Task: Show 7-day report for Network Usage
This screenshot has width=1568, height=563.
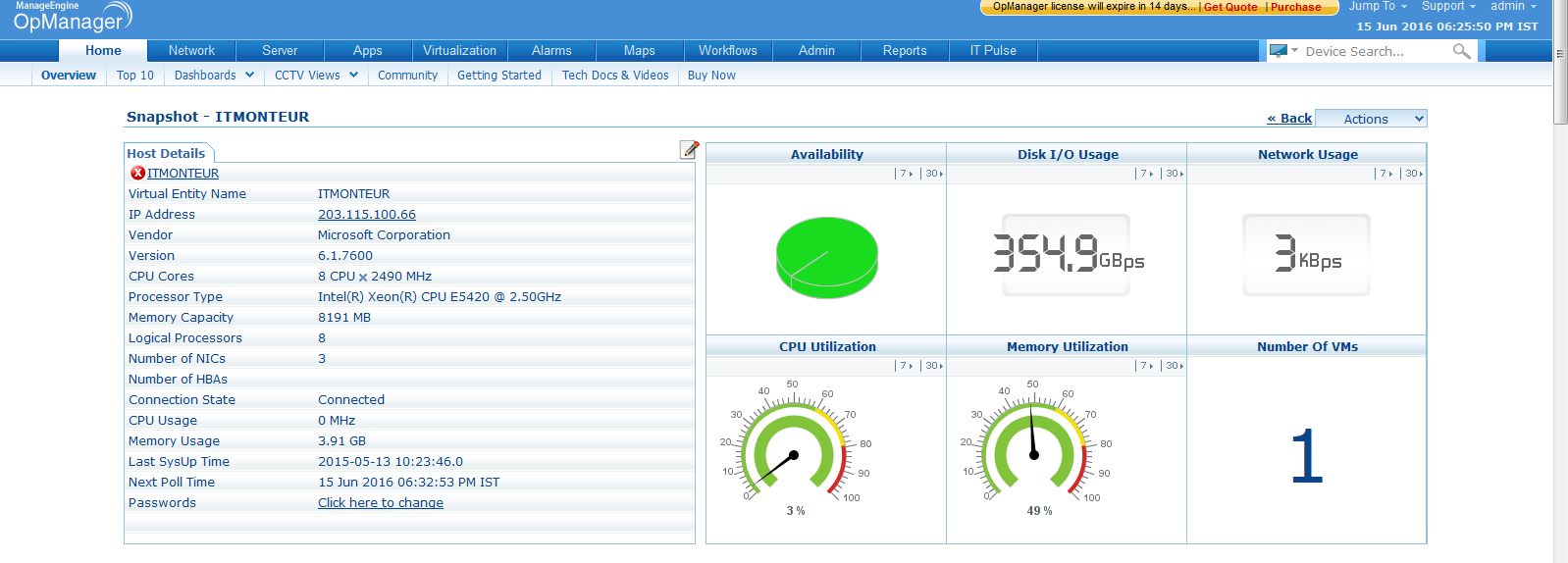Action: click(x=1385, y=174)
